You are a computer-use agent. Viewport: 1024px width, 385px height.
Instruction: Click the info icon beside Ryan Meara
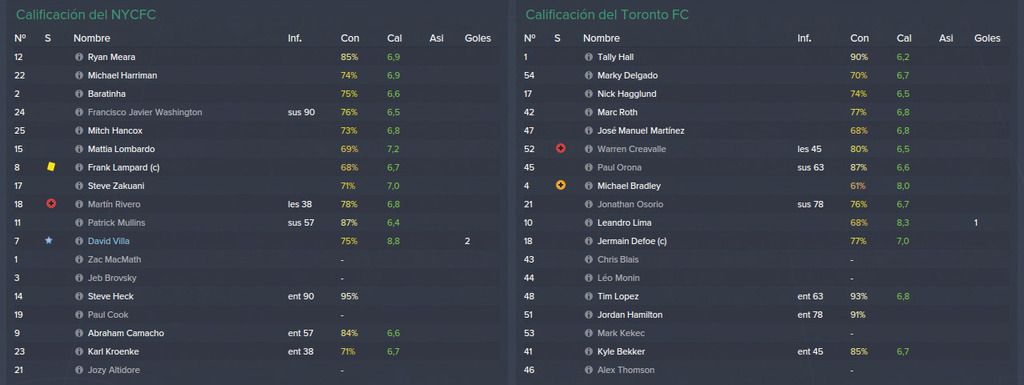[x=79, y=57]
